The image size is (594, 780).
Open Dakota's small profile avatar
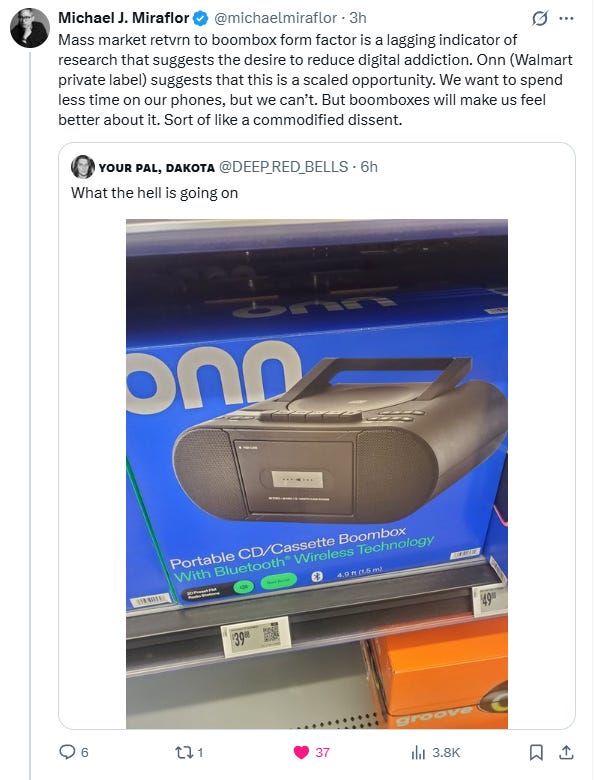83,167
